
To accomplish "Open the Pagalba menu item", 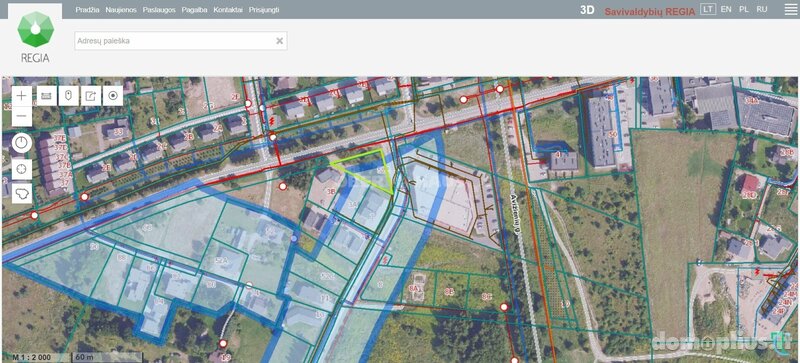I will coord(194,10).
